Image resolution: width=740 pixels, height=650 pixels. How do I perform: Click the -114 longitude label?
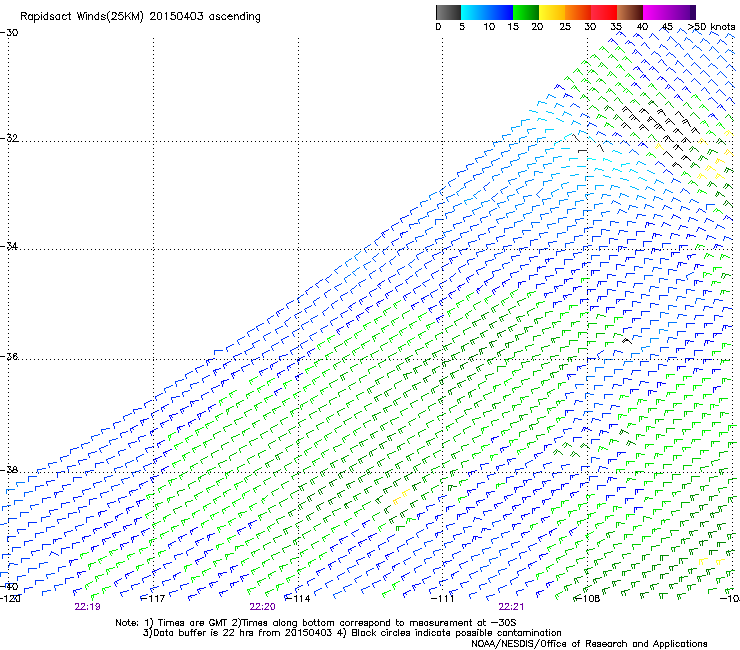pos(298,599)
